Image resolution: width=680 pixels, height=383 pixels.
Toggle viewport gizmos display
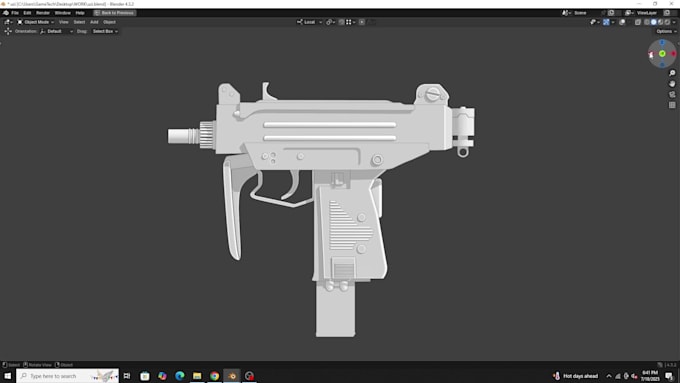point(606,22)
